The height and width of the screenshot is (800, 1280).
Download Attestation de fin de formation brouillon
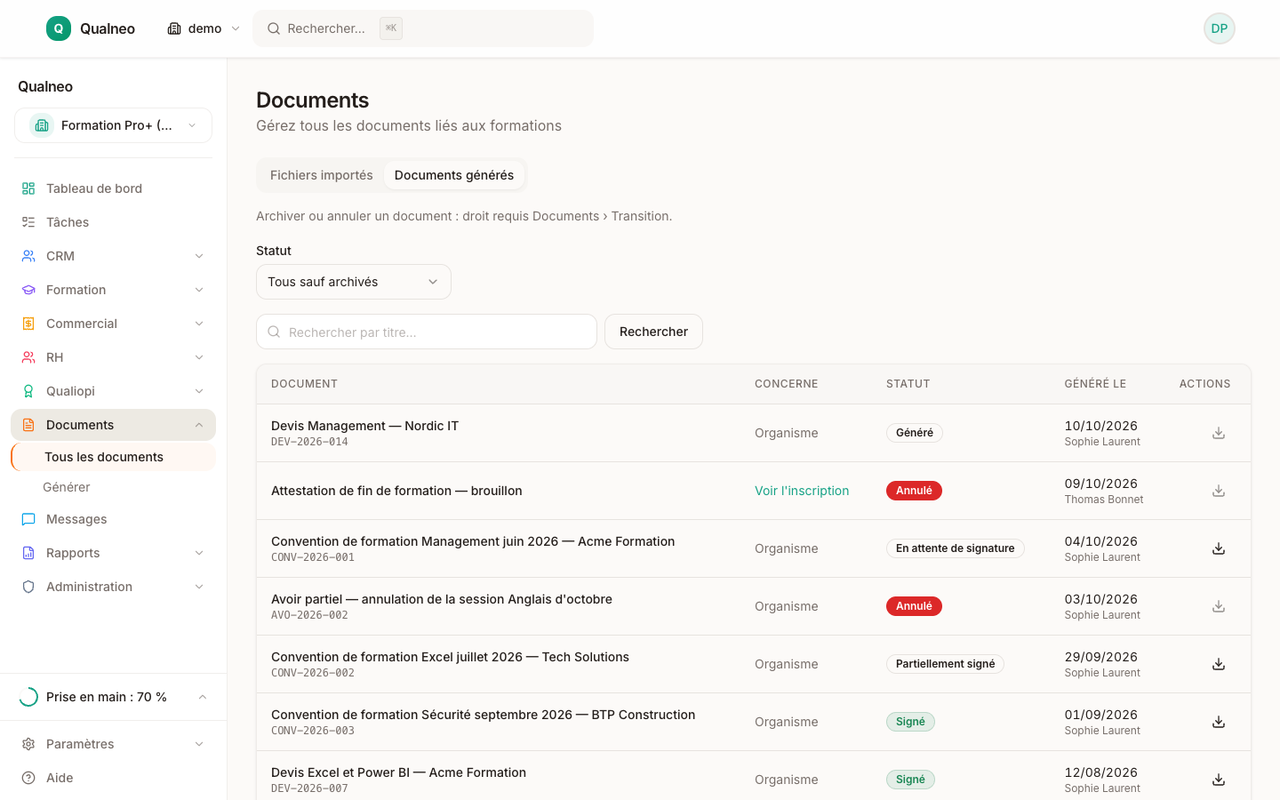(x=1218, y=491)
